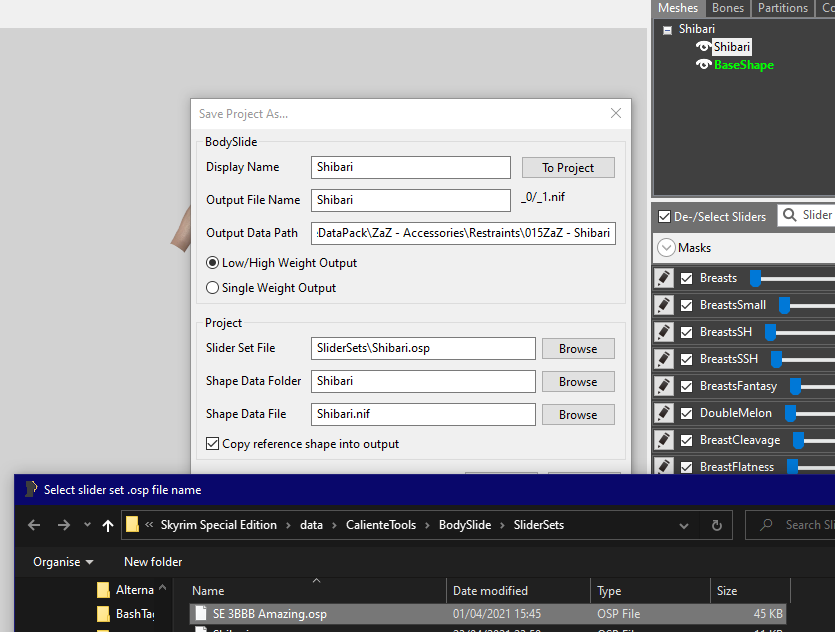Toggle visibility eye icon for BaseShape mesh
The height and width of the screenshot is (632, 835).
pos(703,65)
